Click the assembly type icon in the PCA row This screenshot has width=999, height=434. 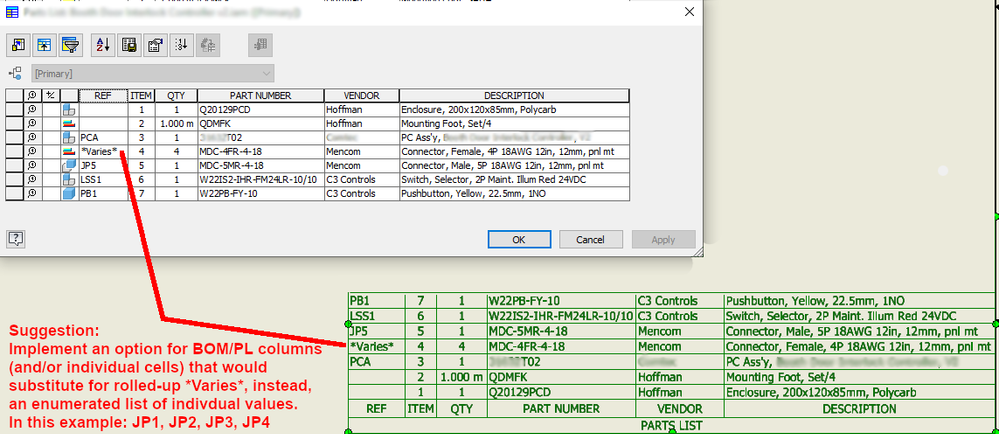click(x=69, y=138)
